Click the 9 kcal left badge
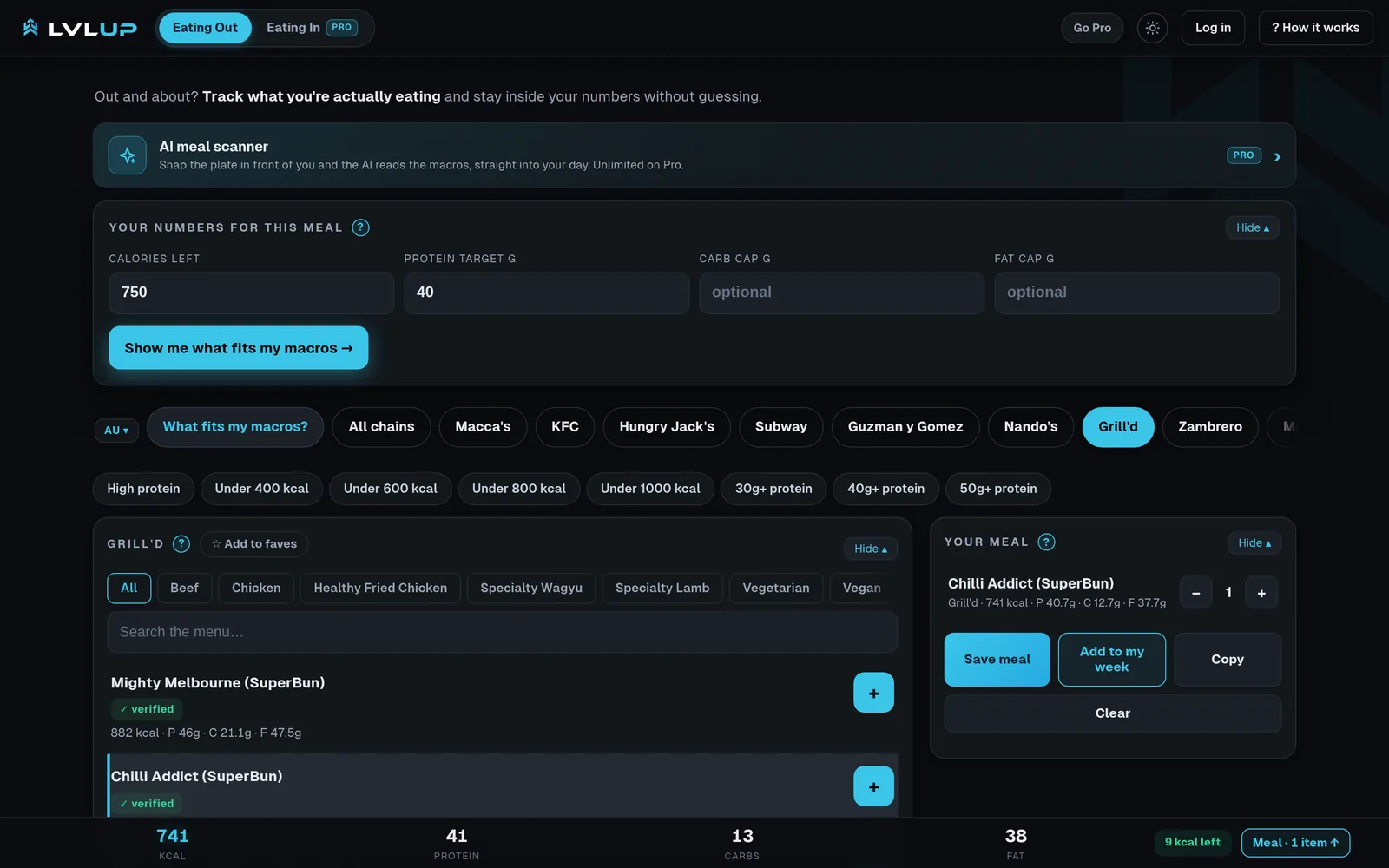 click(1193, 842)
